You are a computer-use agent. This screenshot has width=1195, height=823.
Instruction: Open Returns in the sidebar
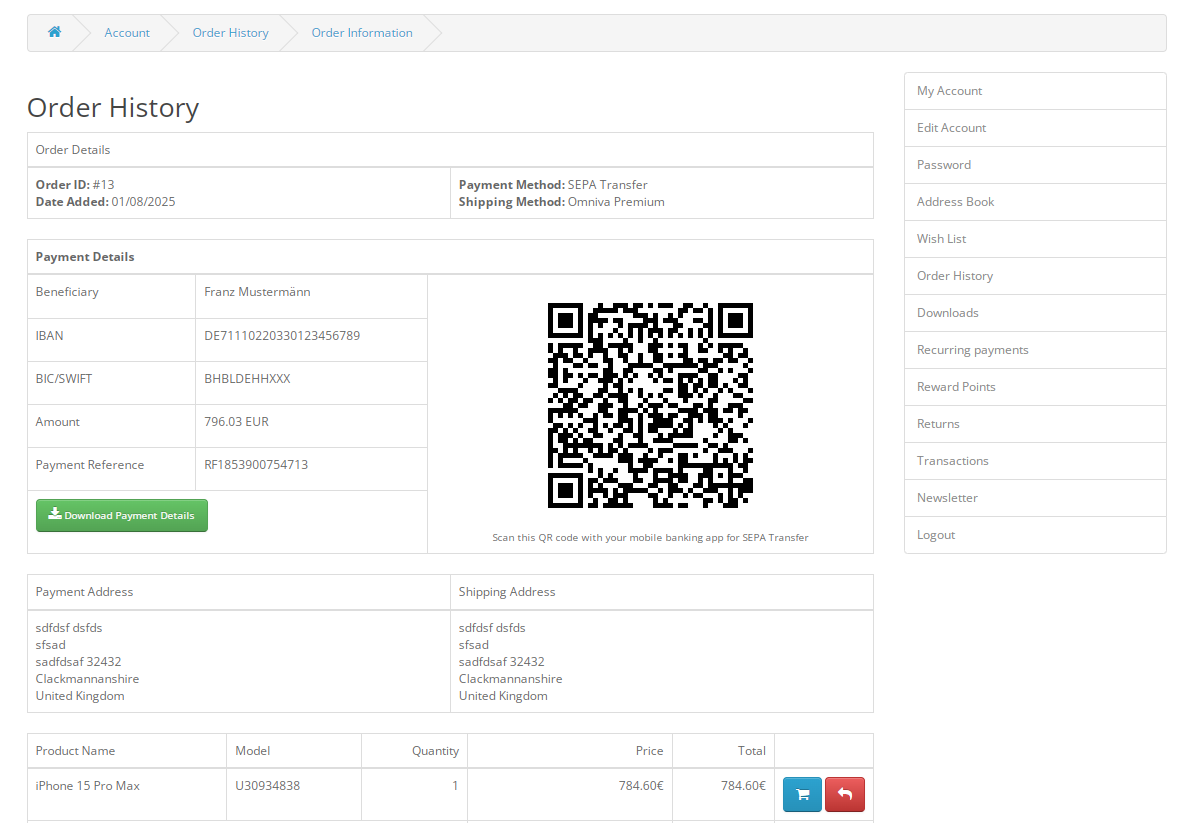click(1035, 424)
